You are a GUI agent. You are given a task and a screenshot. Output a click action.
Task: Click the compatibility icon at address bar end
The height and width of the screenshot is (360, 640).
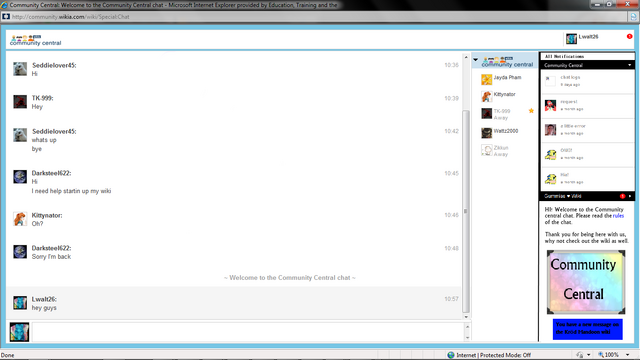(633, 17)
